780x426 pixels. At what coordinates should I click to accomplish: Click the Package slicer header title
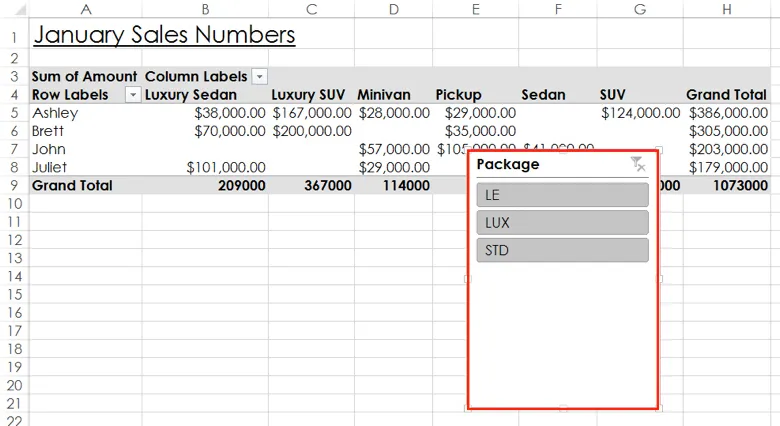coord(508,165)
